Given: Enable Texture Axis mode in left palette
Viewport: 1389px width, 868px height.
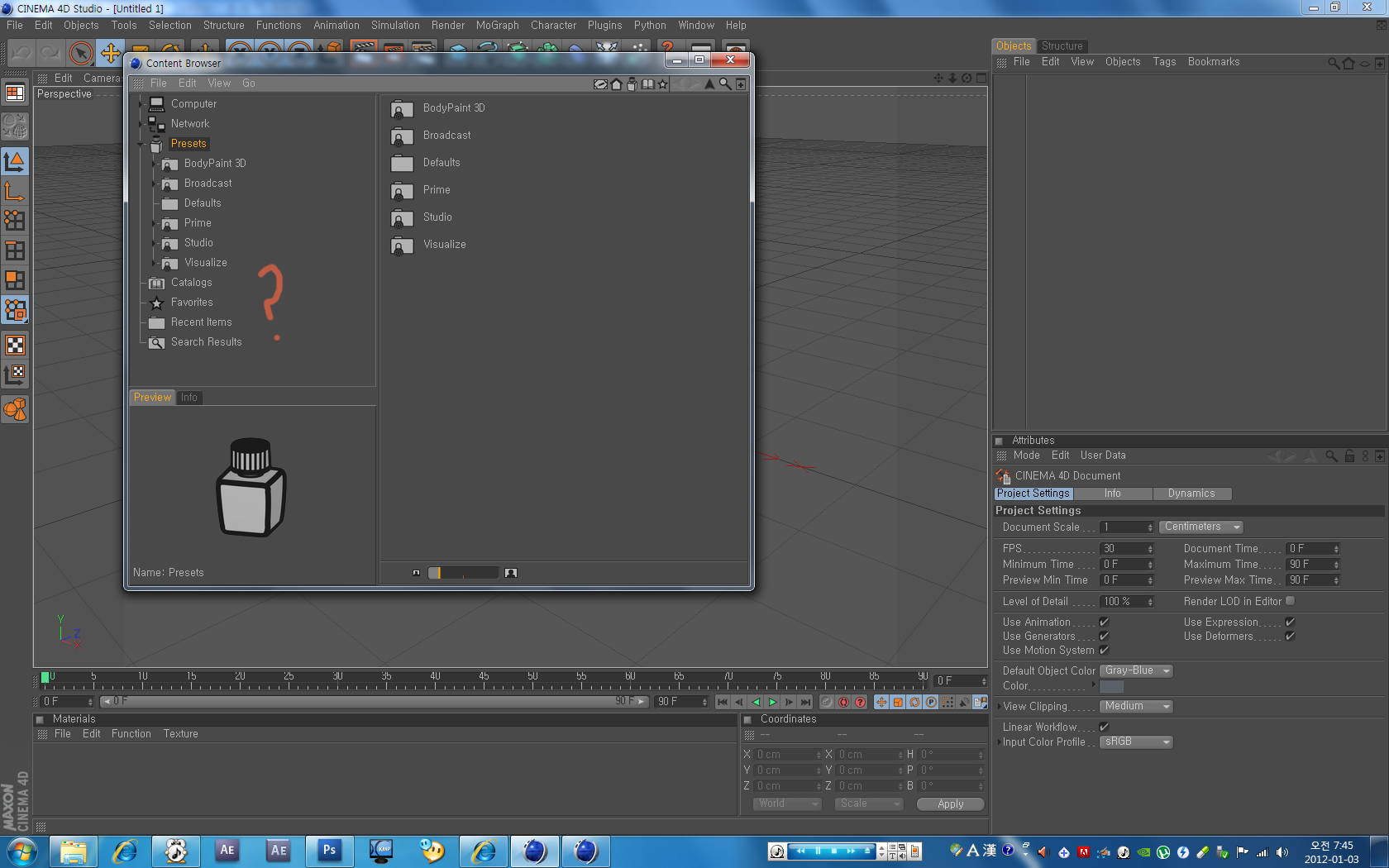Looking at the screenshot, I should [15, 375].
